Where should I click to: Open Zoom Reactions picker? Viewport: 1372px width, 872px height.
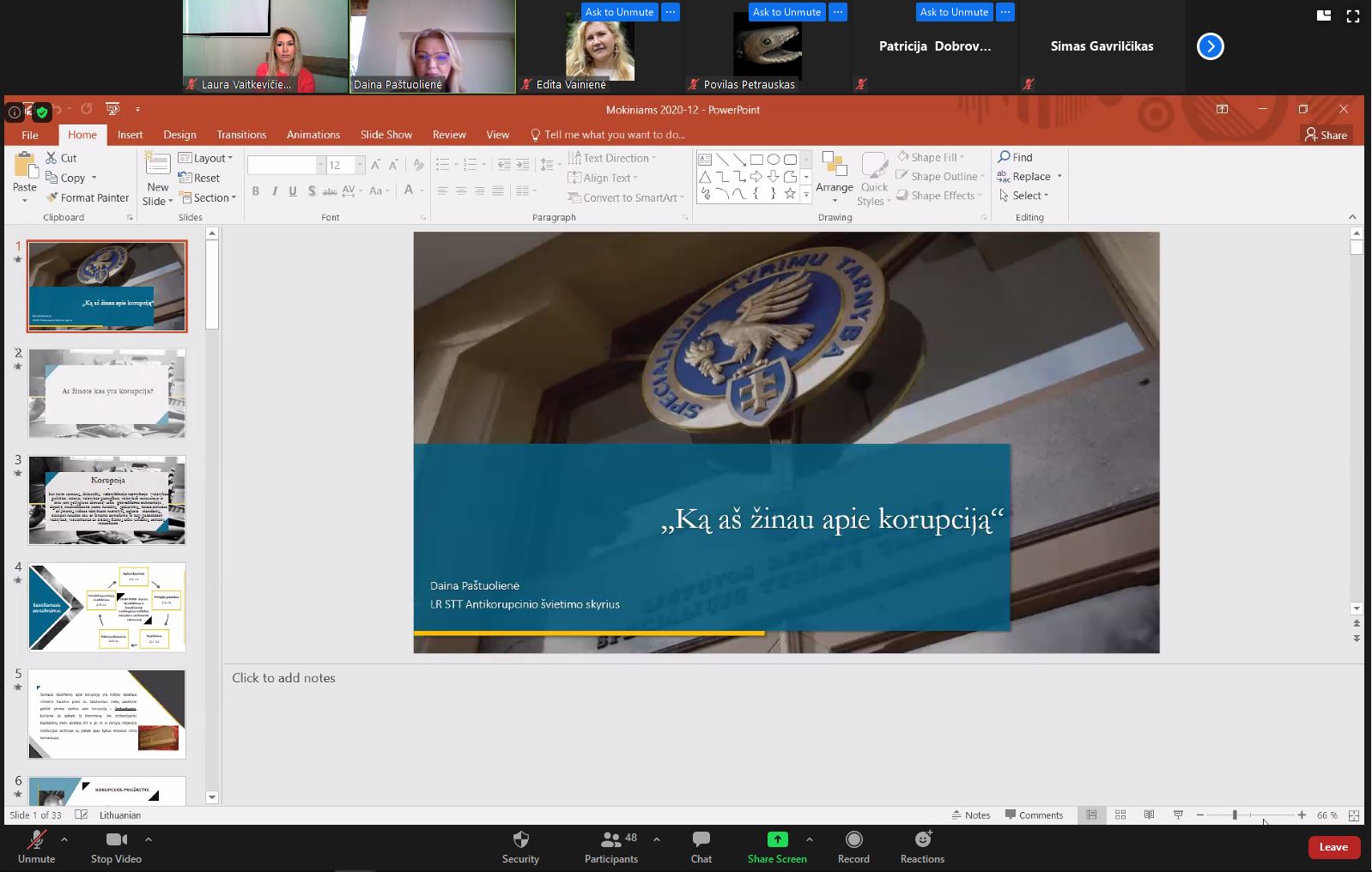922,846
